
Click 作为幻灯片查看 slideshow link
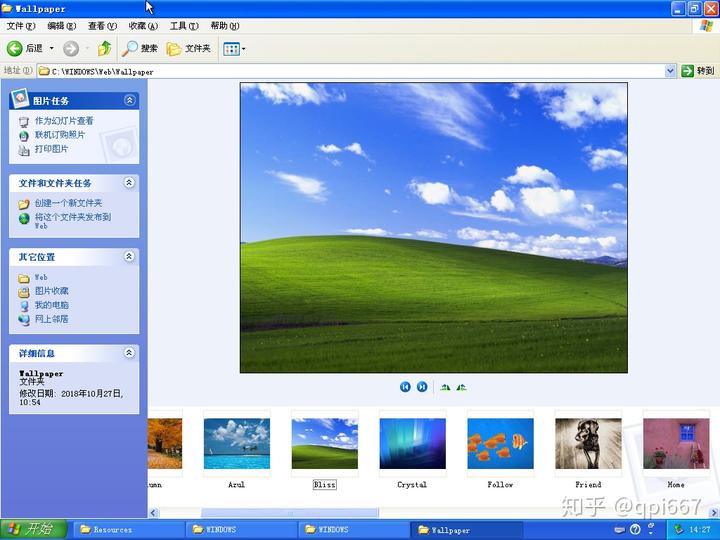click(x=64, y=121)
